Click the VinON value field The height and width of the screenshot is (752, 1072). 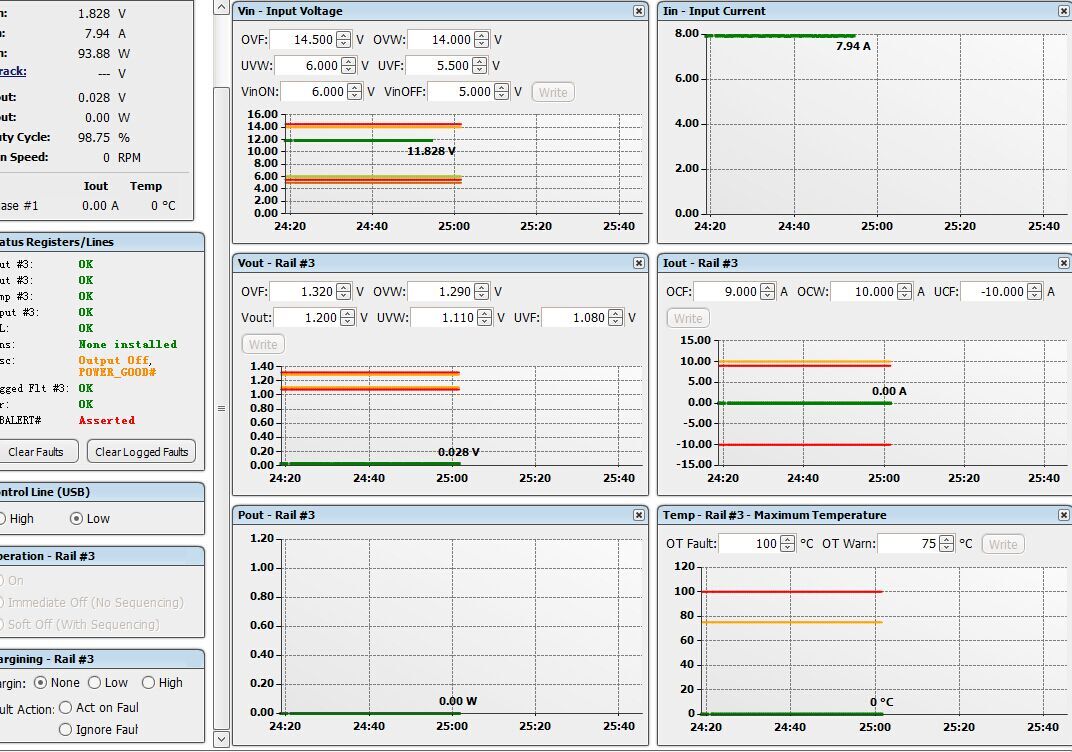click(x=314, y=92)
